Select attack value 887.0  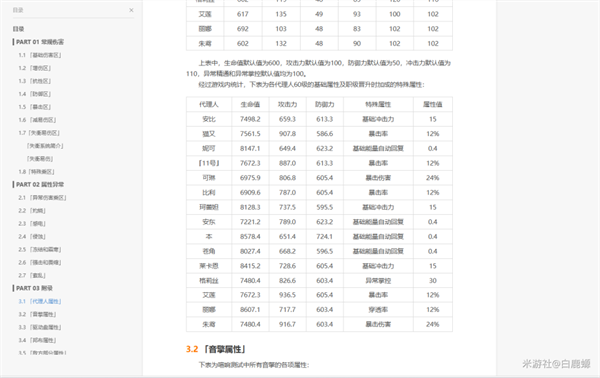[x=287, y=163]
